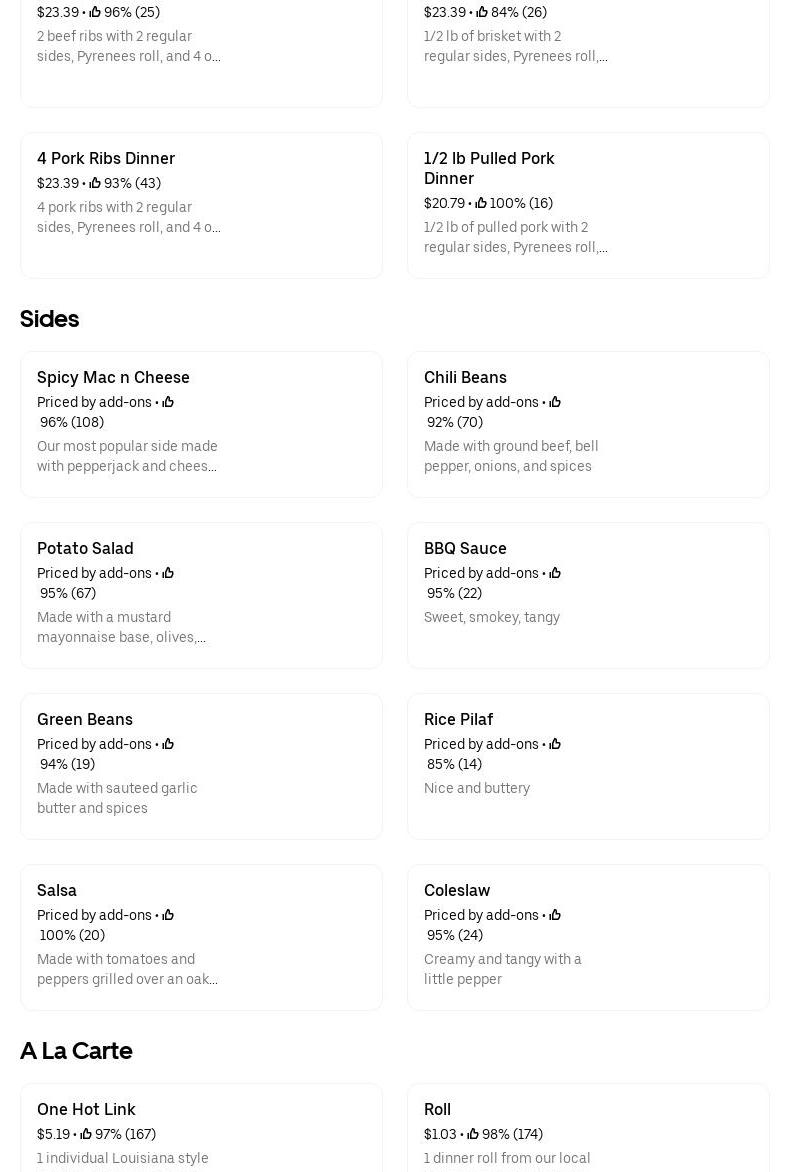Click the Salsa description text
This screenshot has width=804, height=1172.
(127, 969)
